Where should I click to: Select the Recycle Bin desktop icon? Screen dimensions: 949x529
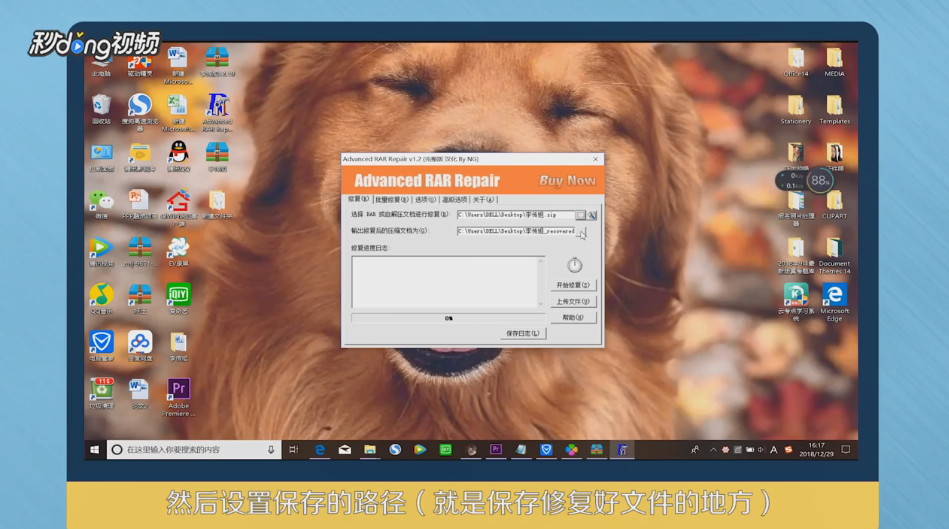101,109
